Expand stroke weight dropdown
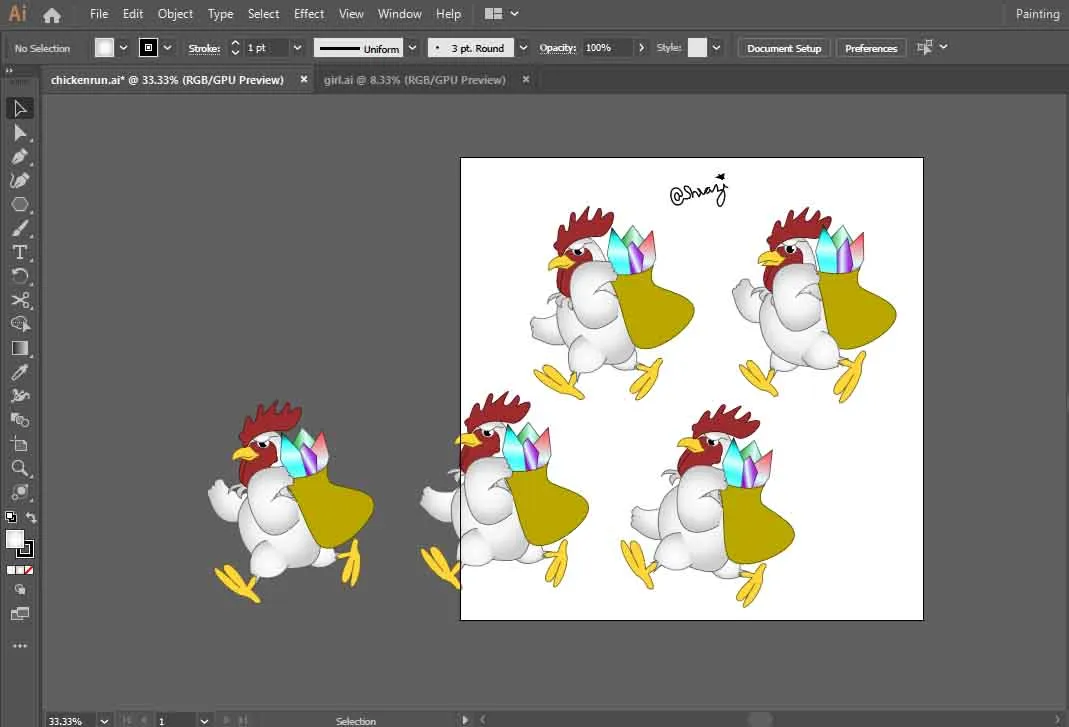 [297, 48]
